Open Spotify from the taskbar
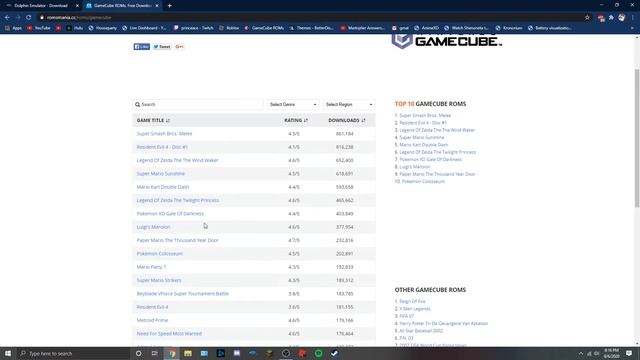The height and width of the screenshot is (360, 640). click(x=318, y=353)
